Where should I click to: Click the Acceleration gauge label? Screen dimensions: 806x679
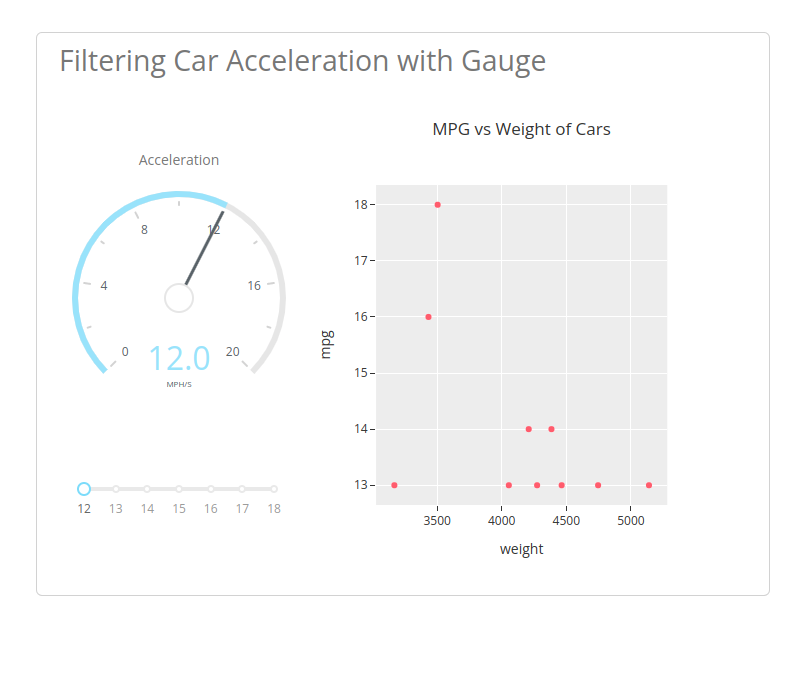click(179, 160)
